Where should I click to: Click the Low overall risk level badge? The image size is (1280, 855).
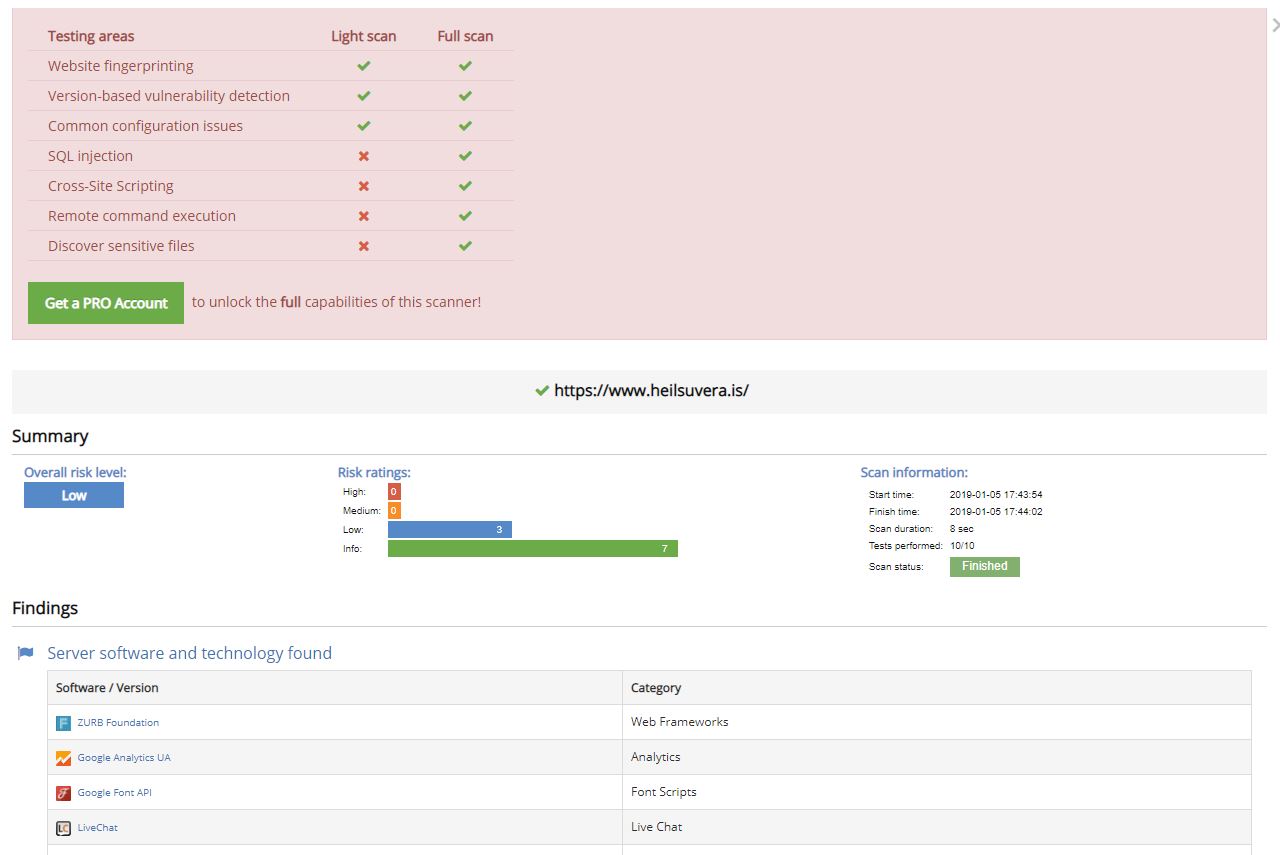74,495
